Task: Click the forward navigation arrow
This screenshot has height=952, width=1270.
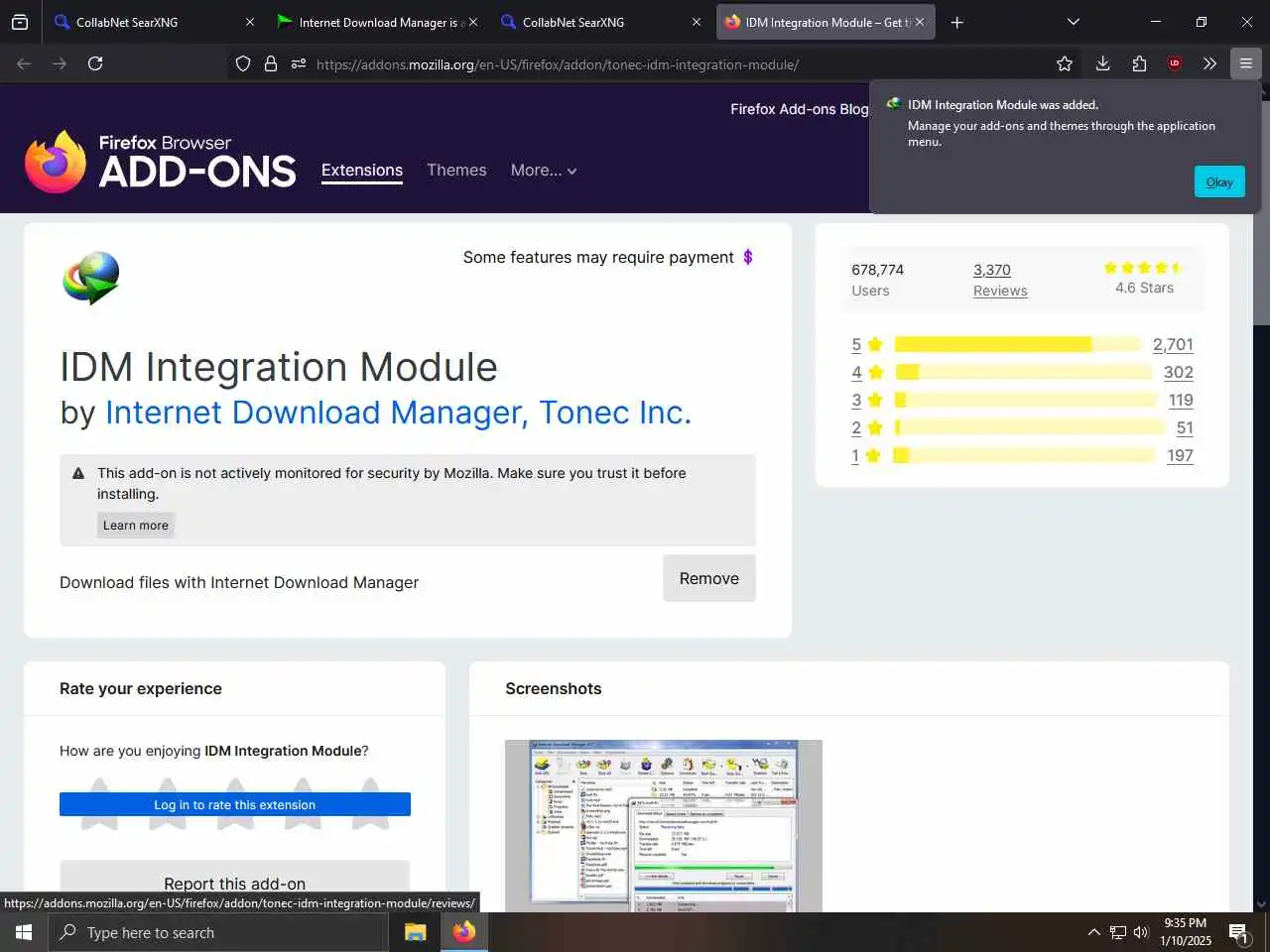Action: [x=60, y=63]
